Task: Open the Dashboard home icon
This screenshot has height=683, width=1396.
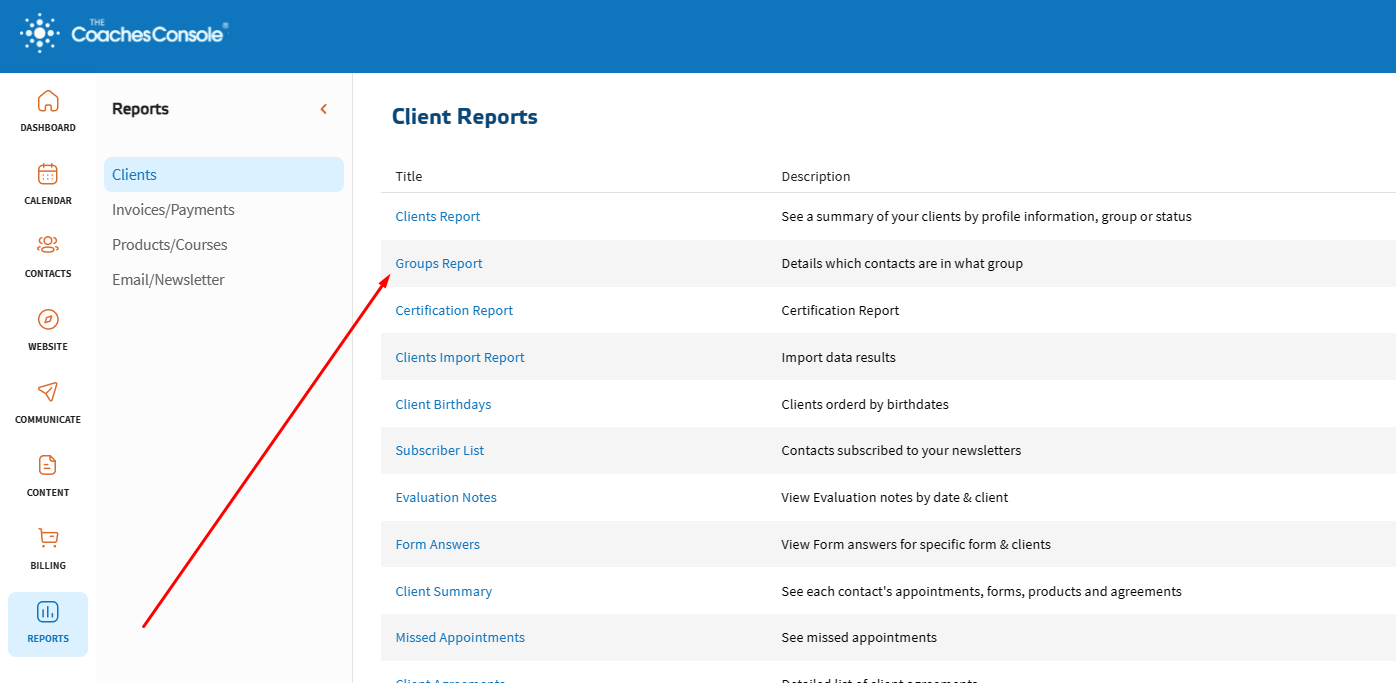Action: coord(48,102)
